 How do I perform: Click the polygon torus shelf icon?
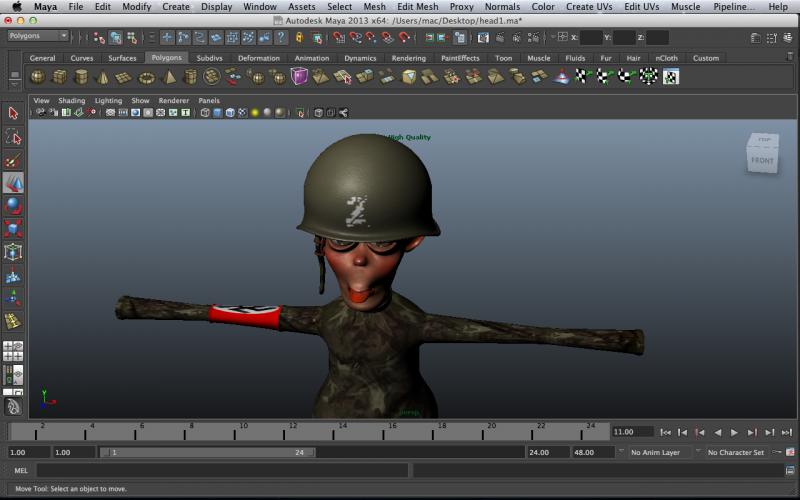[147, 77]
